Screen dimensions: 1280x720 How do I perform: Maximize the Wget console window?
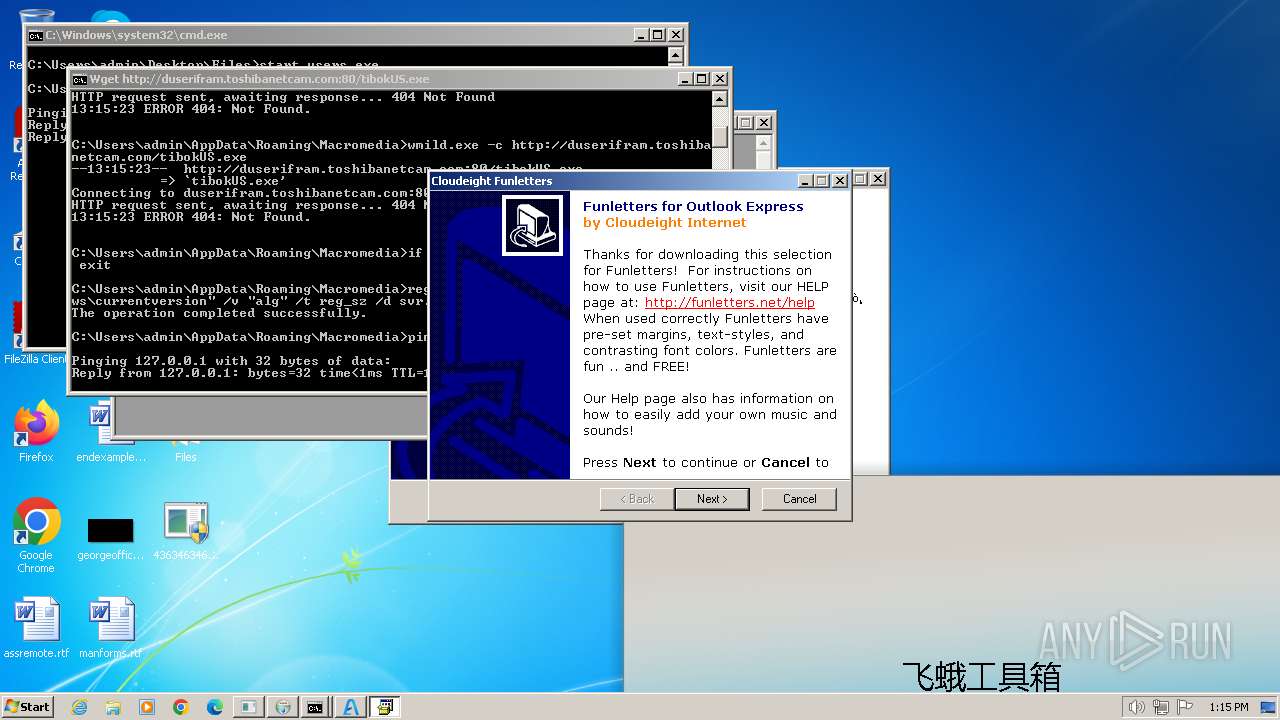click(701, 79)
